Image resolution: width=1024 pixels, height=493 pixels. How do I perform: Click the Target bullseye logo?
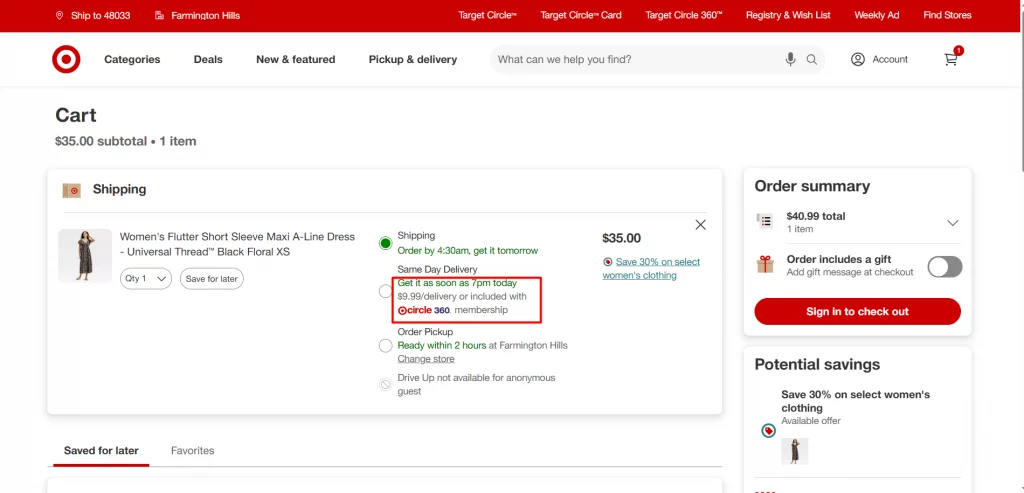point(66,59)
